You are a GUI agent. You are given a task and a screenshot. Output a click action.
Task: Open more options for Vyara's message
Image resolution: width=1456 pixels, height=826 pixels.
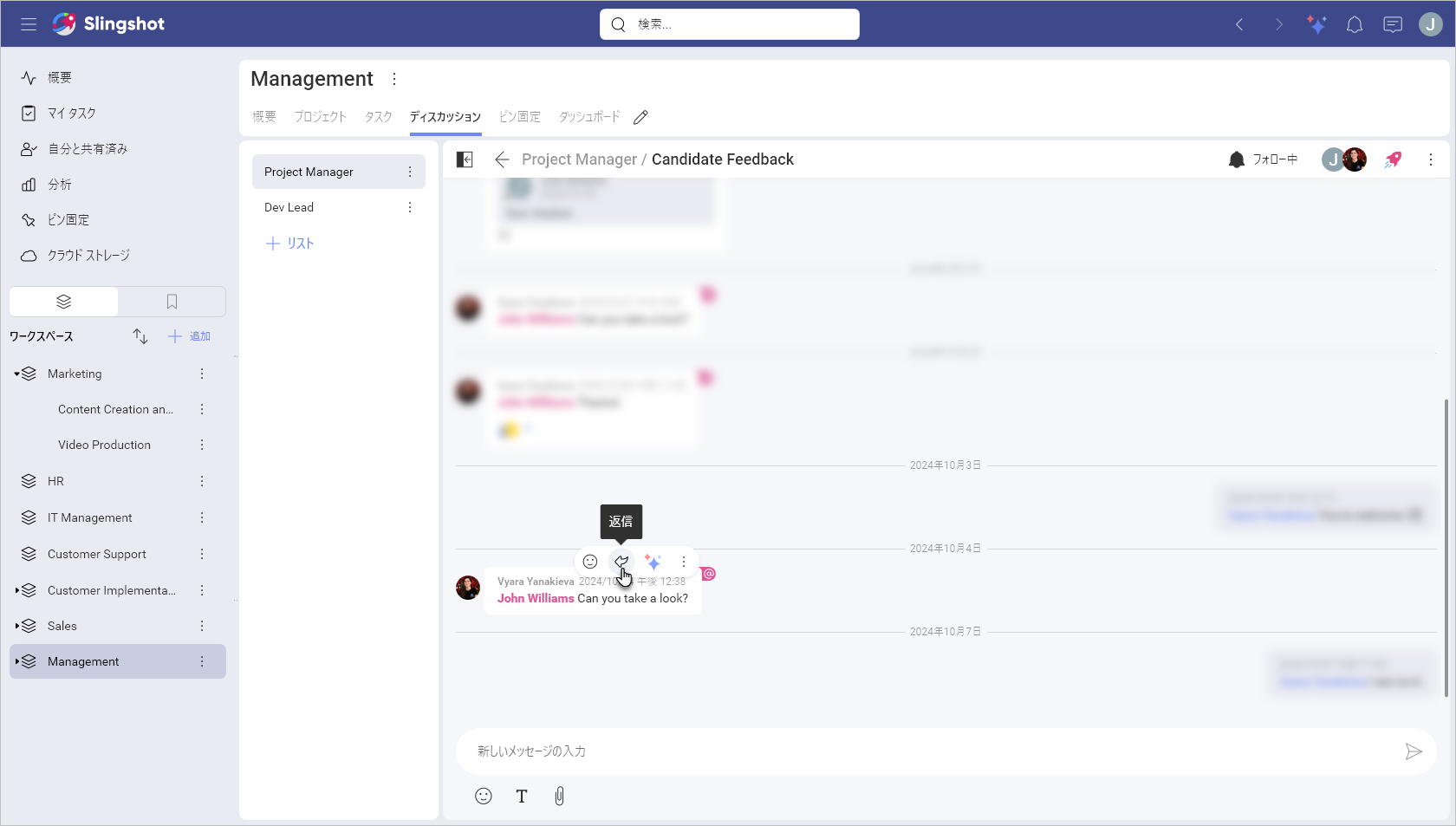tap(684, 562)
